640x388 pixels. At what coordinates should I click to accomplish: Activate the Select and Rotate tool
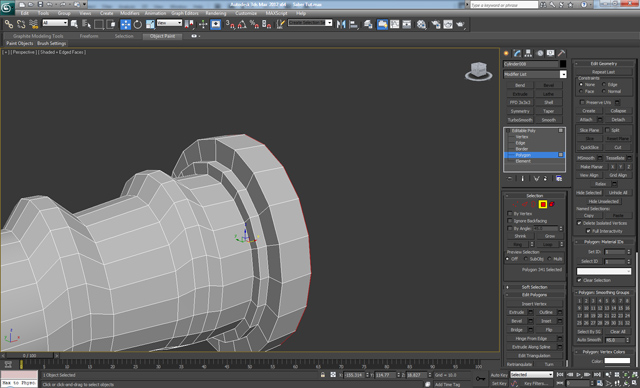click(x=138, y=24)
